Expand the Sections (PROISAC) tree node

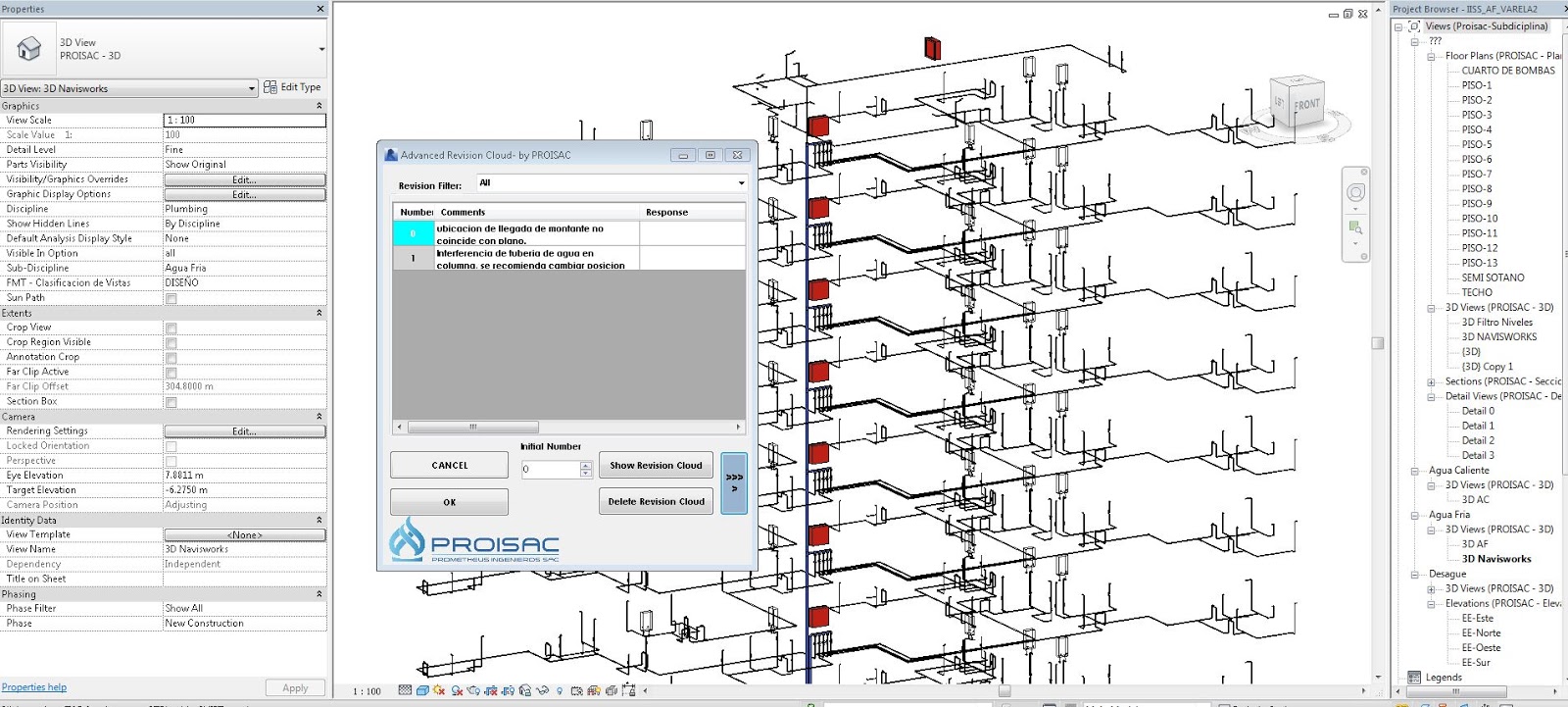tap(1431, 381)
